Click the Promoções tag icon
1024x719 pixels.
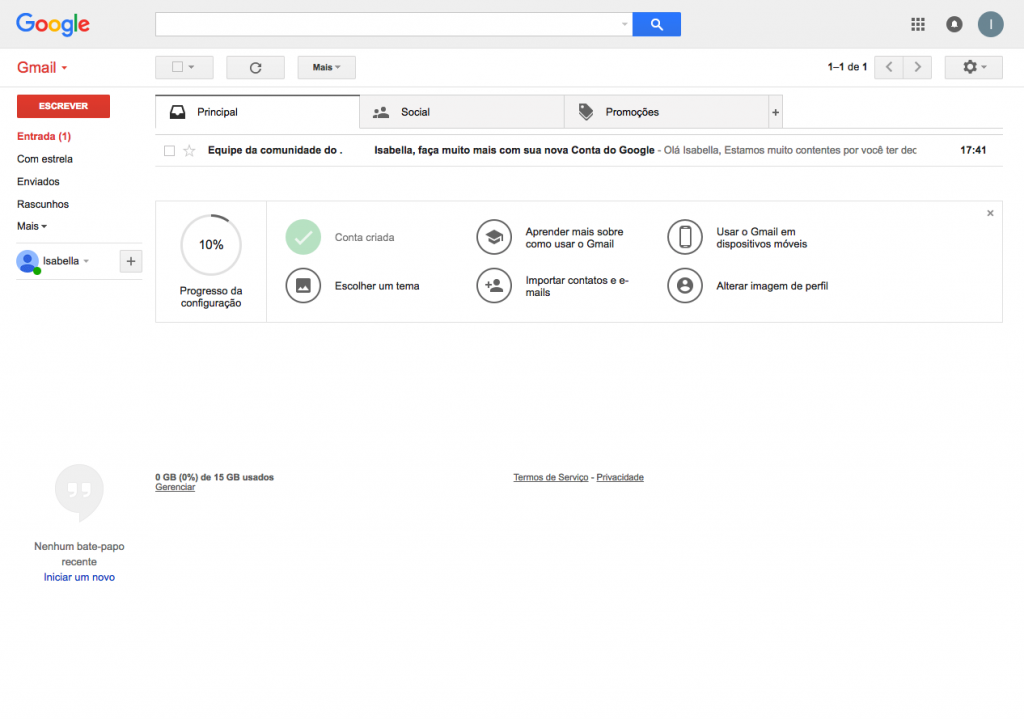tap(586, 112)
